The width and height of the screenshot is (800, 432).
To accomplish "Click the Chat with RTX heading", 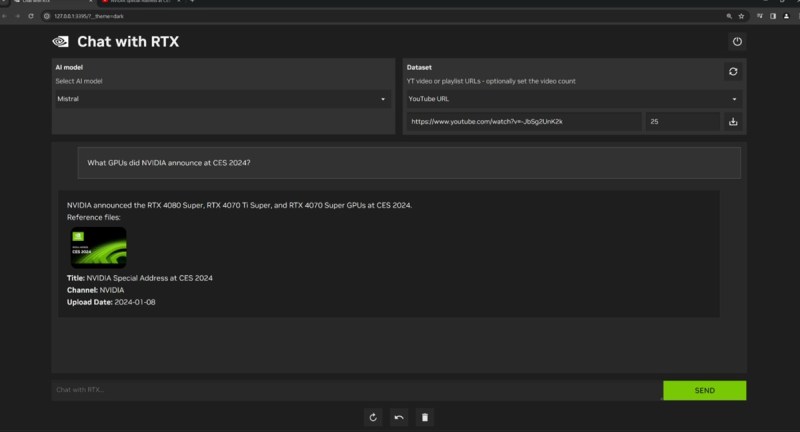I will [x=128, y=42].
